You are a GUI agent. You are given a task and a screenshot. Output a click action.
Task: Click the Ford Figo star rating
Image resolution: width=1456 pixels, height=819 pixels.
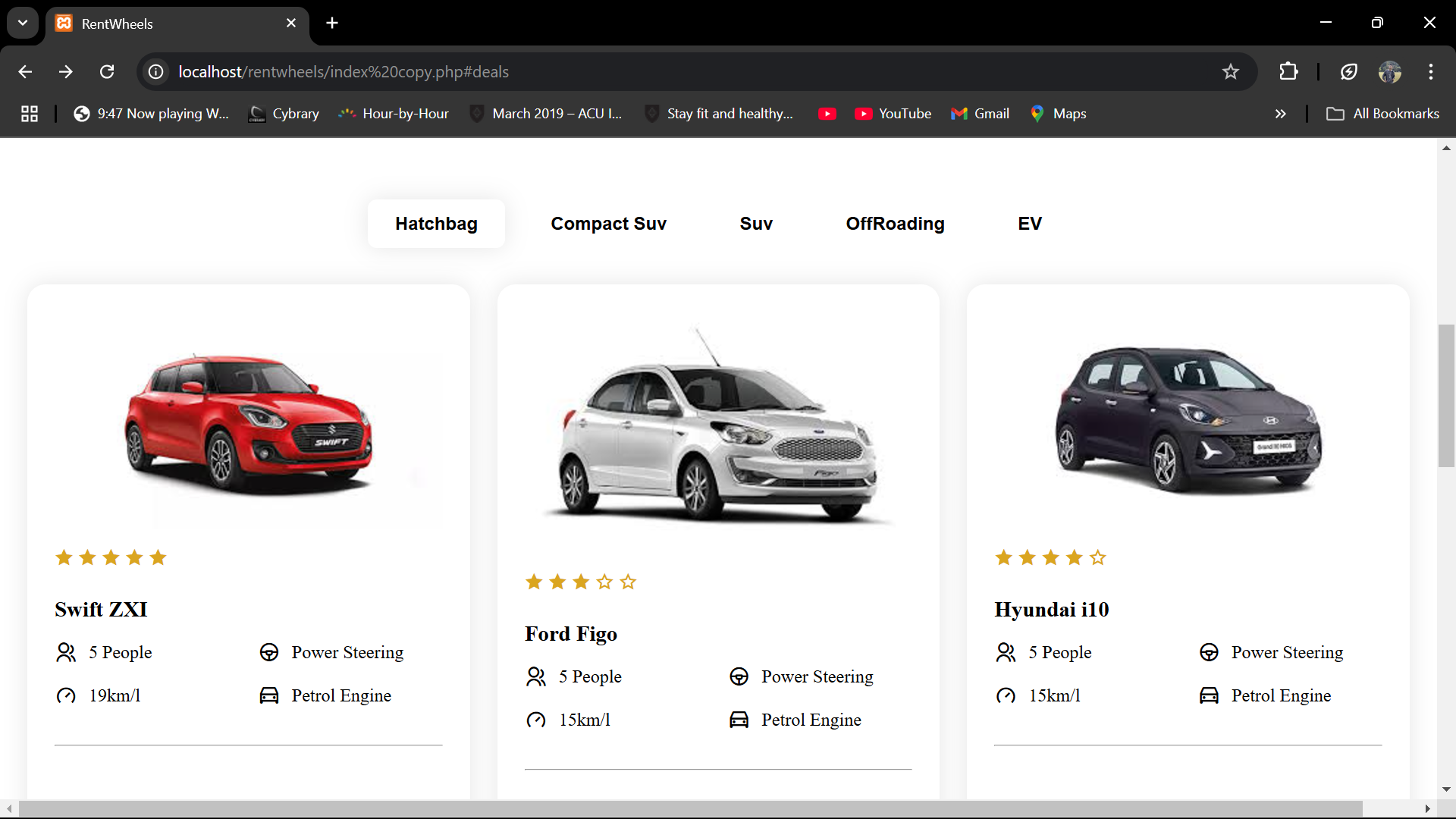[581, 582]
